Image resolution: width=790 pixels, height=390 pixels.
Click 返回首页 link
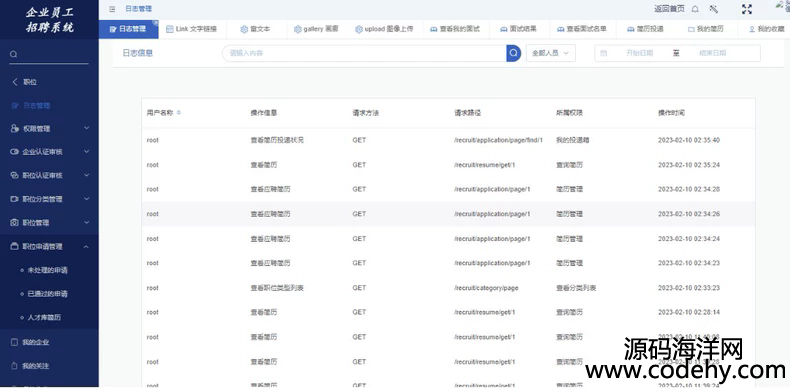(x=669, y=9)
